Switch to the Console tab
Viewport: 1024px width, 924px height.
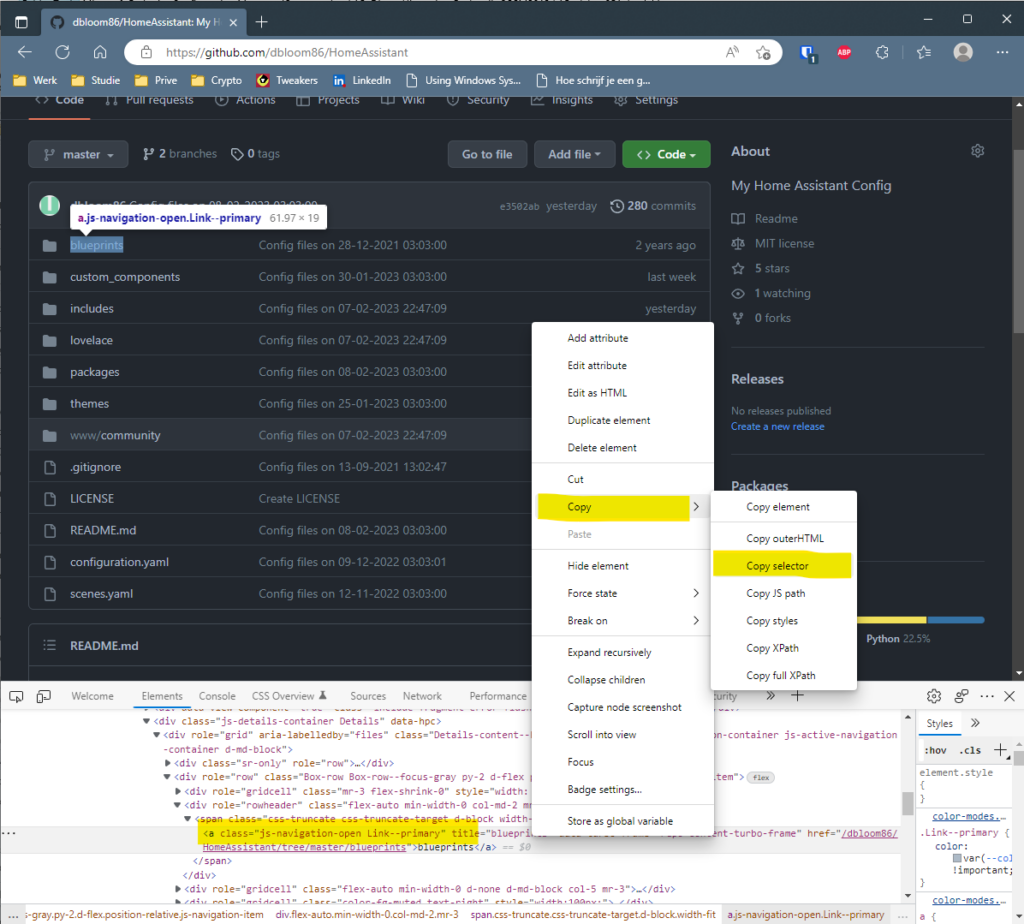point(217,696)
